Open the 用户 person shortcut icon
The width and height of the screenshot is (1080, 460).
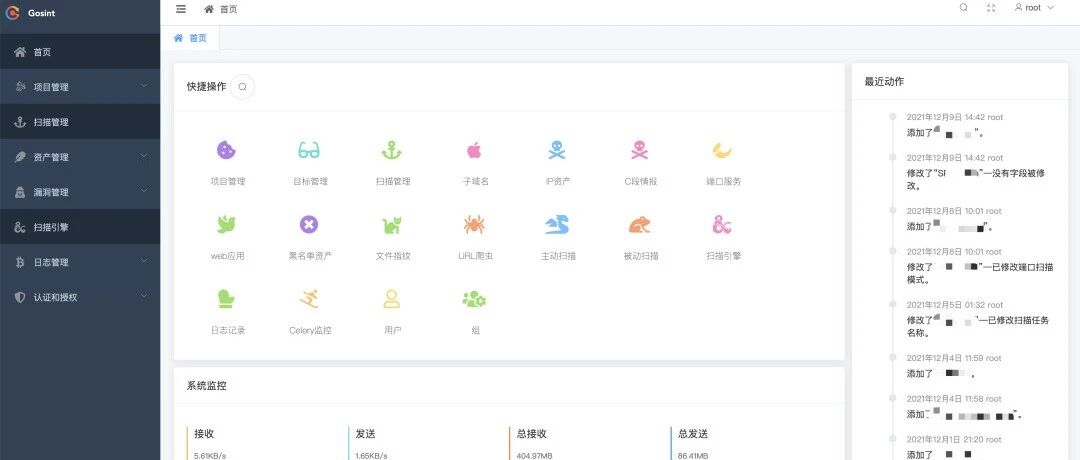coord(392,298)
